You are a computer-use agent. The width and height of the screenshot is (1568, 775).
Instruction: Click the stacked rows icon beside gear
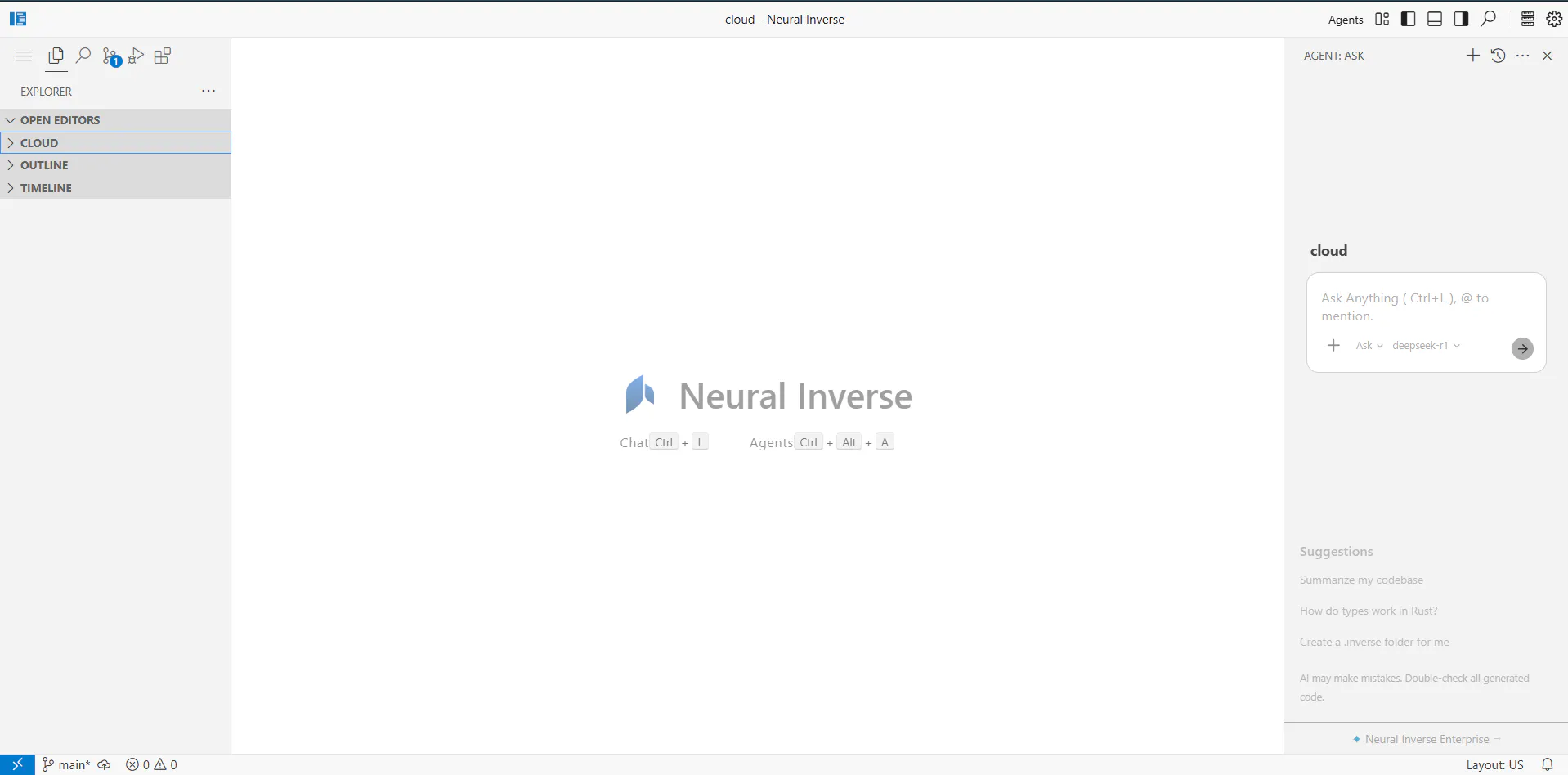tap(1527, 19)
